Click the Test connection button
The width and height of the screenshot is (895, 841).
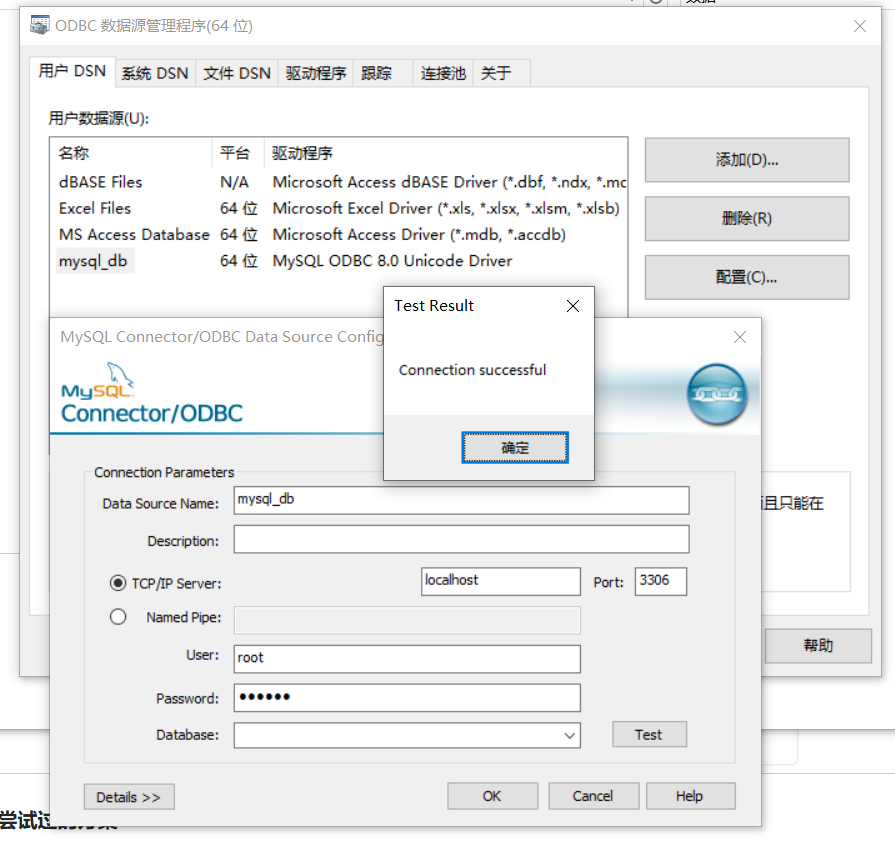coord(649,735)
